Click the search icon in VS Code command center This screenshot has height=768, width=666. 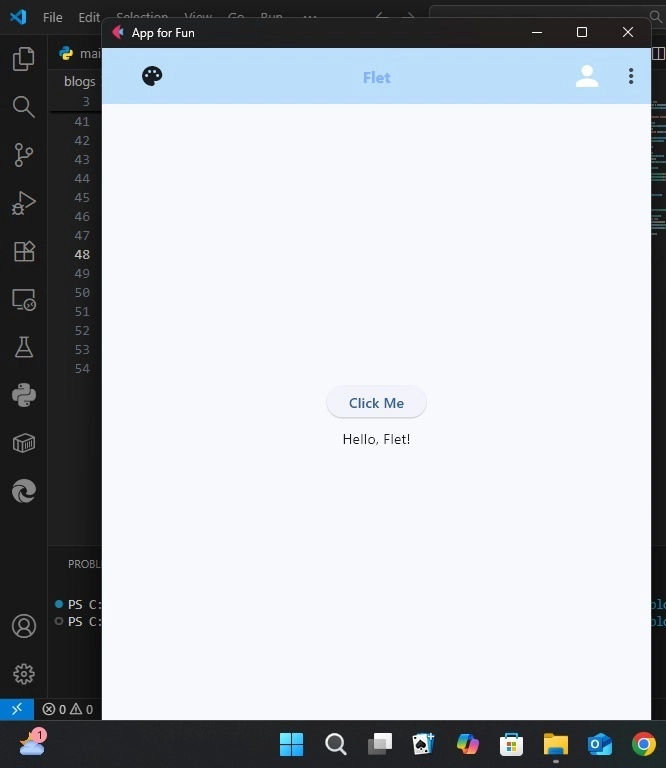point(656,17)
